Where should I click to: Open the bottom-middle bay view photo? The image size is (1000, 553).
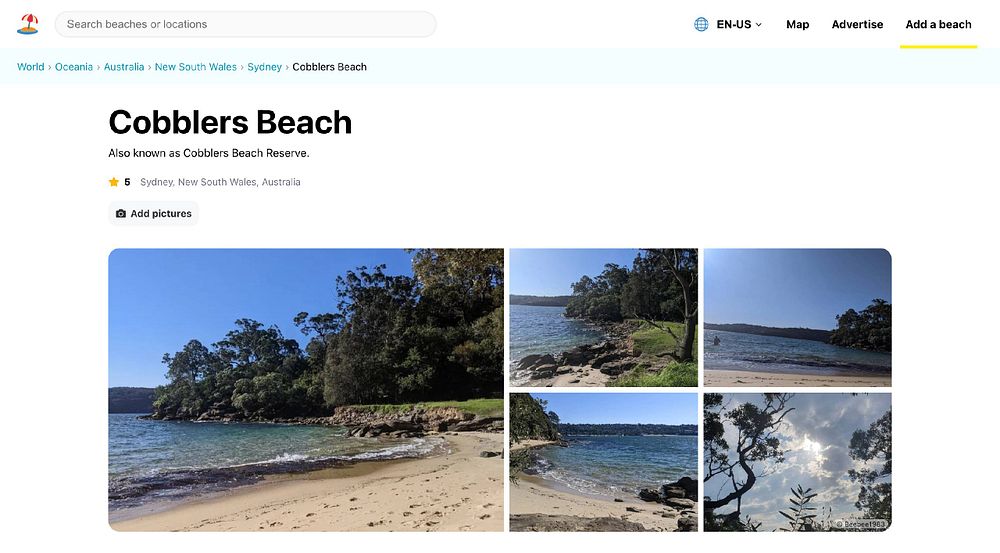[603, 462]
